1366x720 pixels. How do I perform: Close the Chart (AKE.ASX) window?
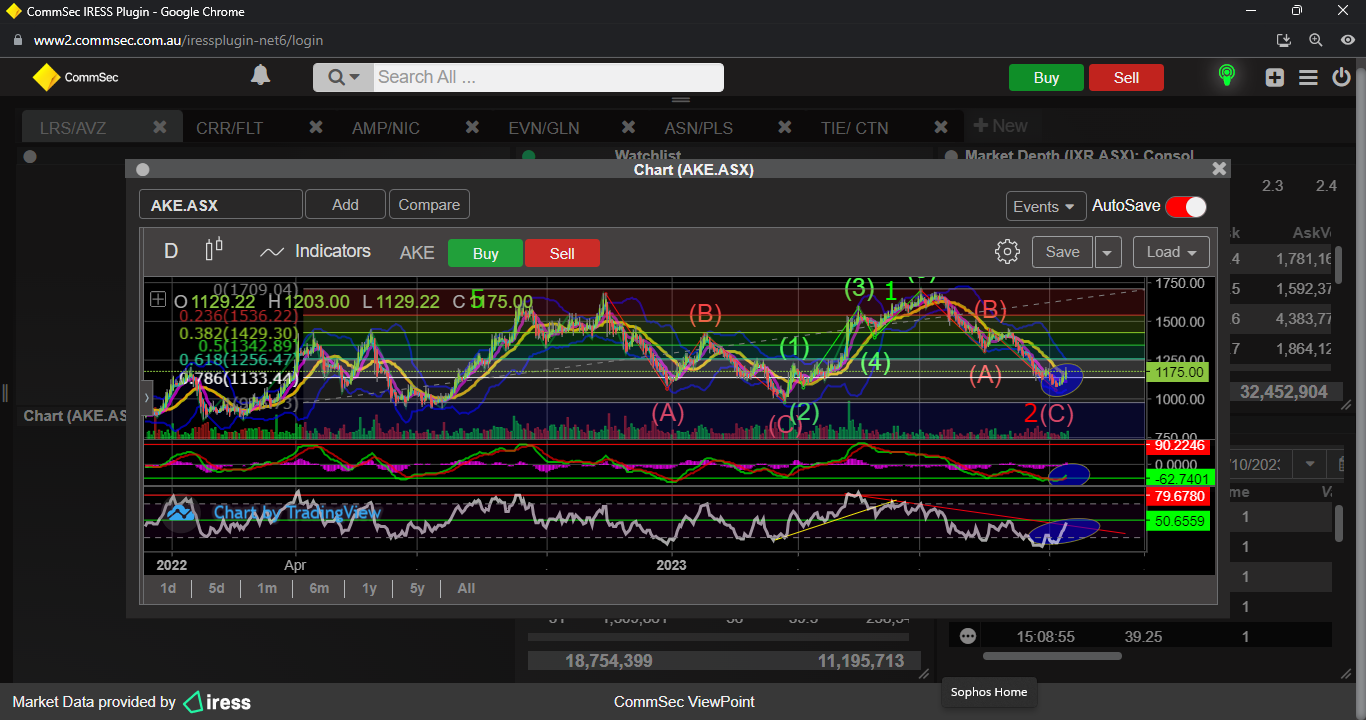coord(1218,169)
